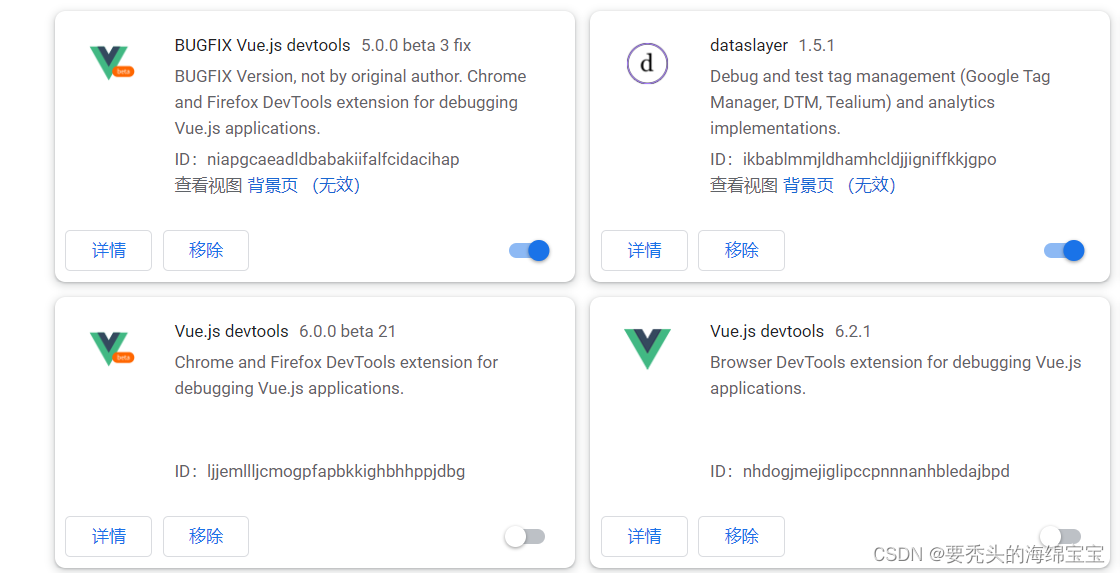Click the BUGFIX Vue.js devtools beta icon
The height and width of the screenshot is (573, 1120).
(x=111, y=63)
